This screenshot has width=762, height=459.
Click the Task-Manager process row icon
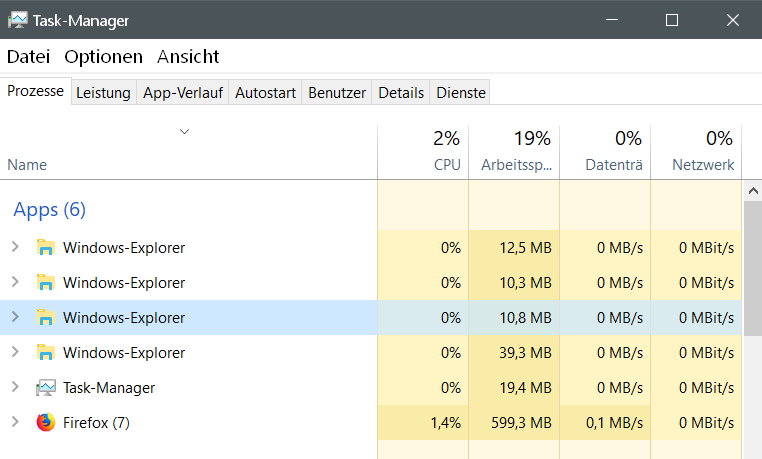point(46,387)
